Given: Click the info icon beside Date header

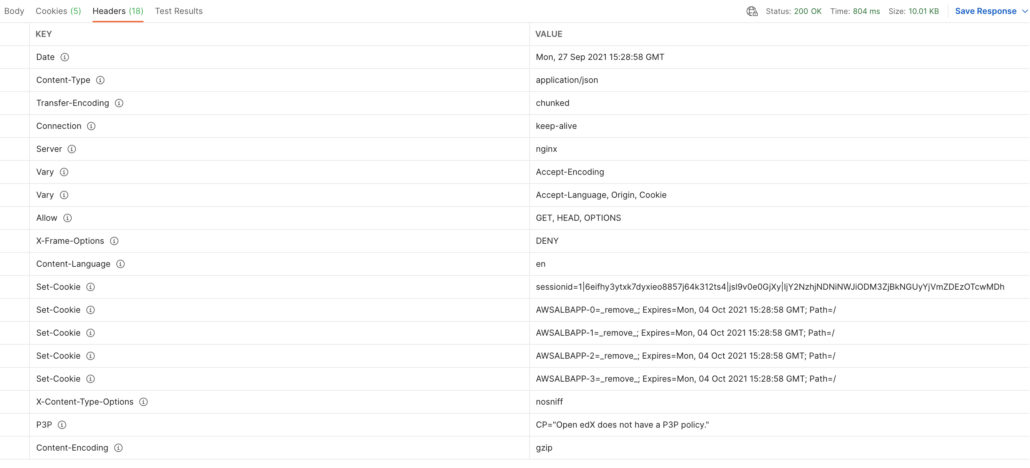Looking at the screenshot, I should pos(64,57).
